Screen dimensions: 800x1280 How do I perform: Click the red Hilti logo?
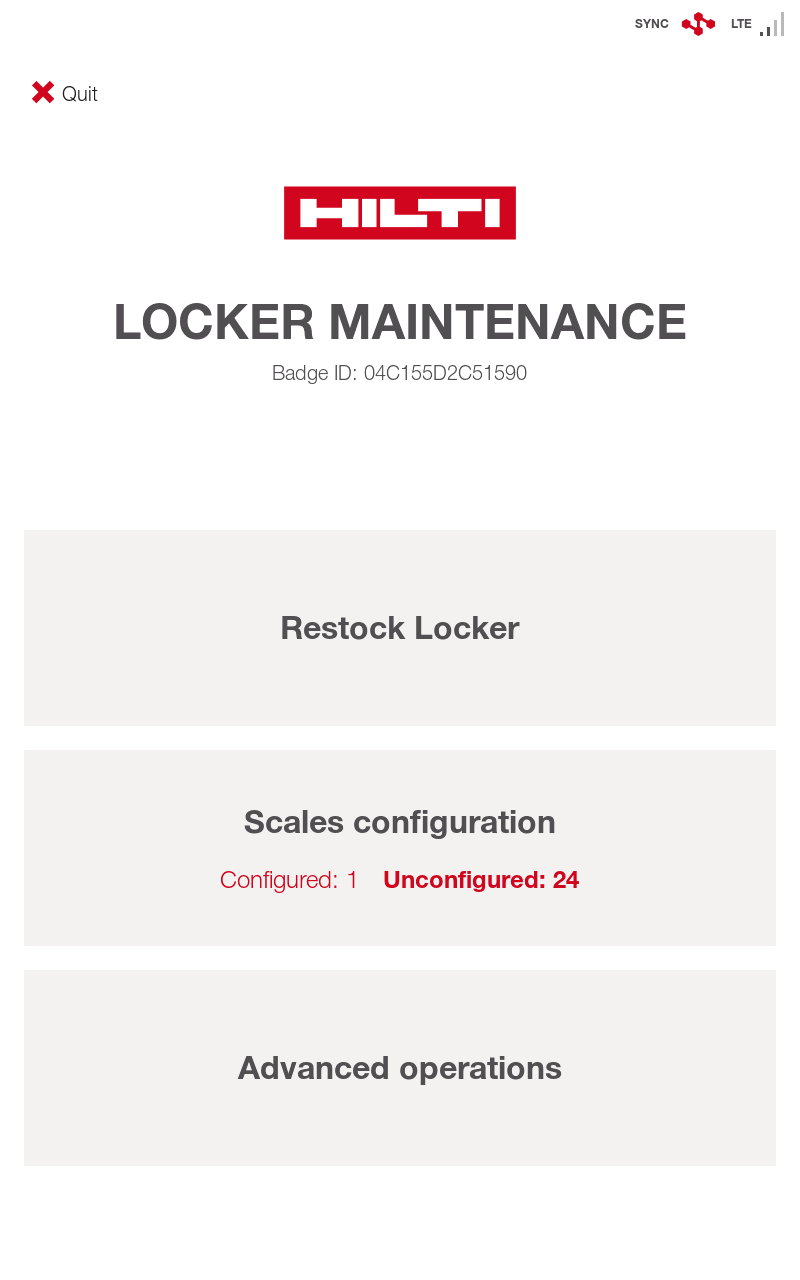tap(400, 213)
